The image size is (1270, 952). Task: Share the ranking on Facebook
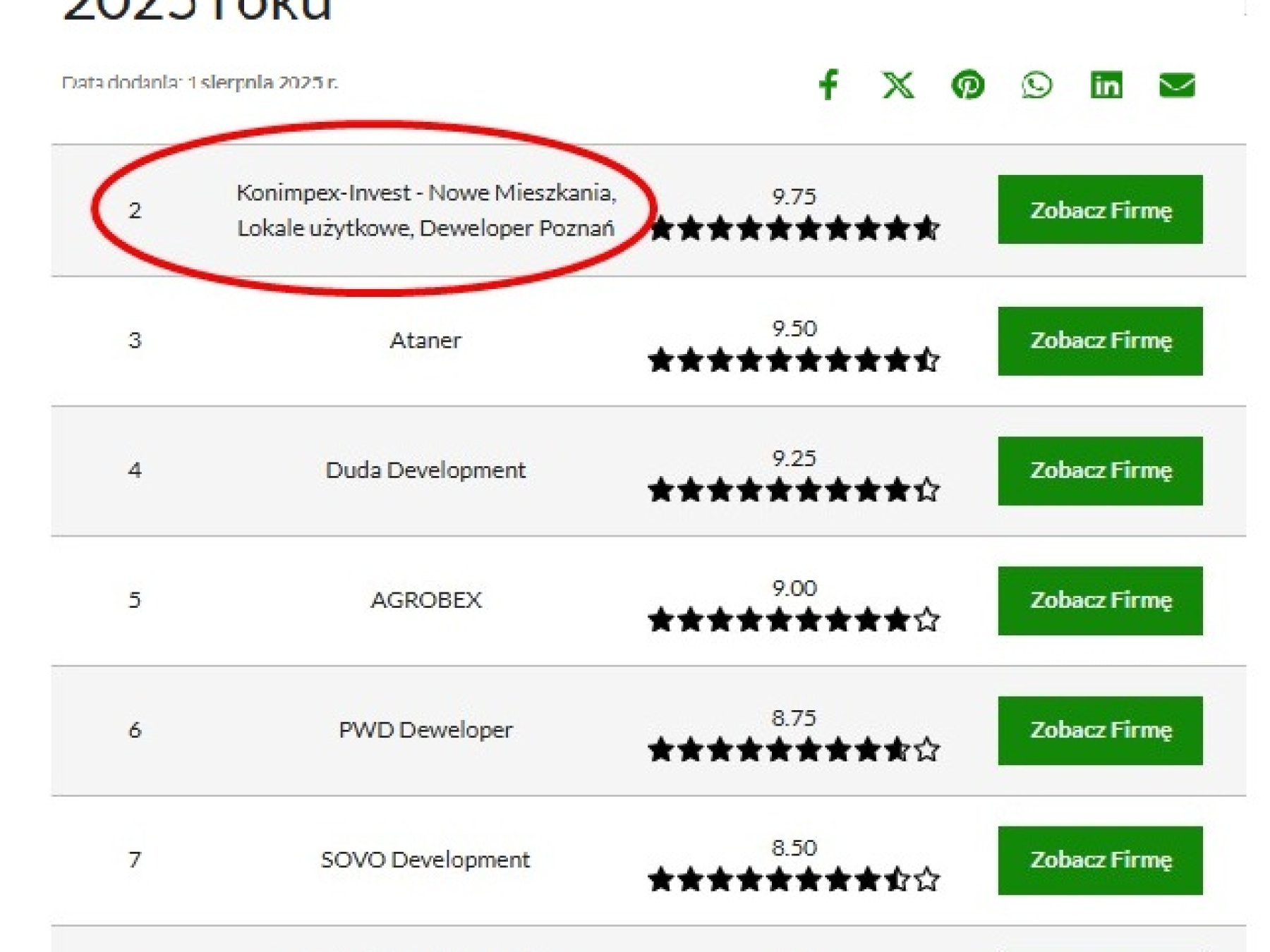coord(828,85)
